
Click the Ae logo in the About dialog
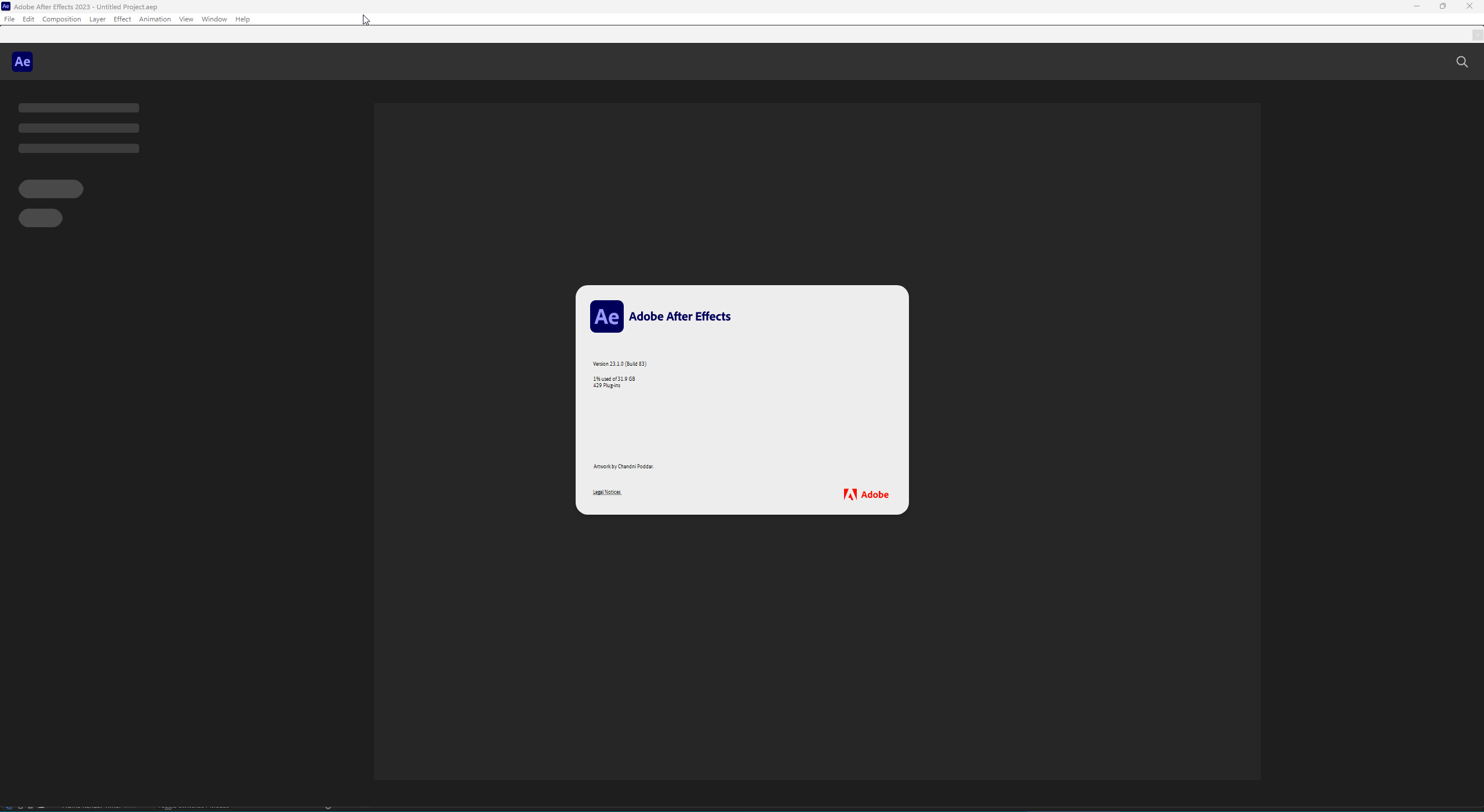pos(606,316)
